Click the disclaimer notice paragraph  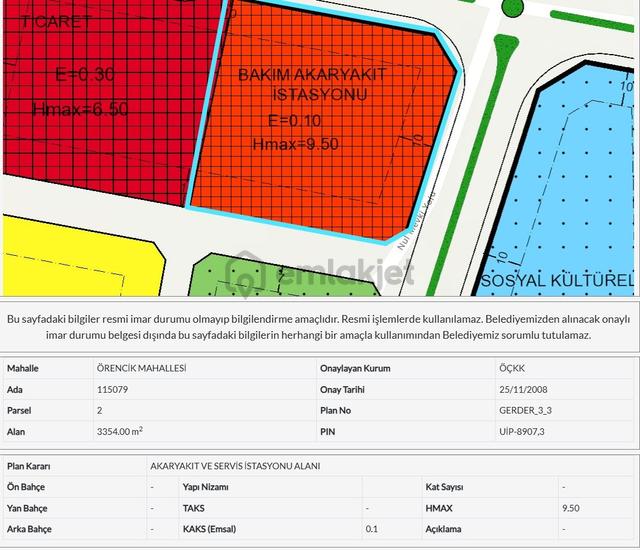coord(318,327)
